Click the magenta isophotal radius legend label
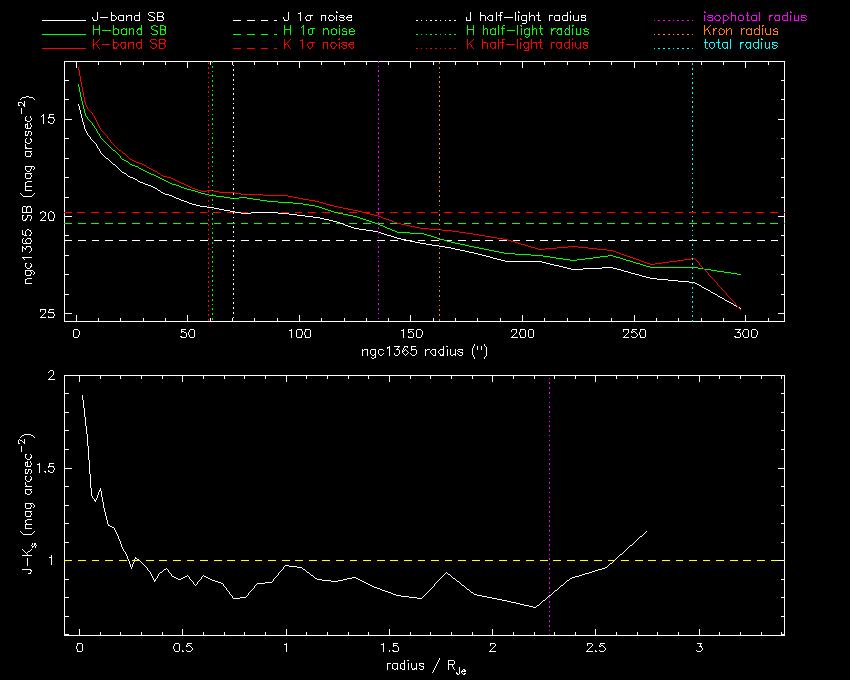 (755, 18)
